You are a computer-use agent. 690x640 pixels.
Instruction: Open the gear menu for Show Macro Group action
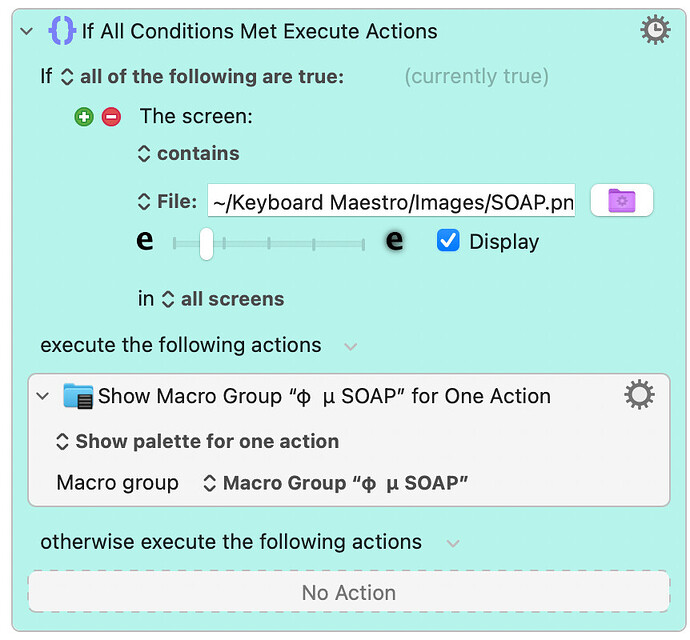coord(639,395)
